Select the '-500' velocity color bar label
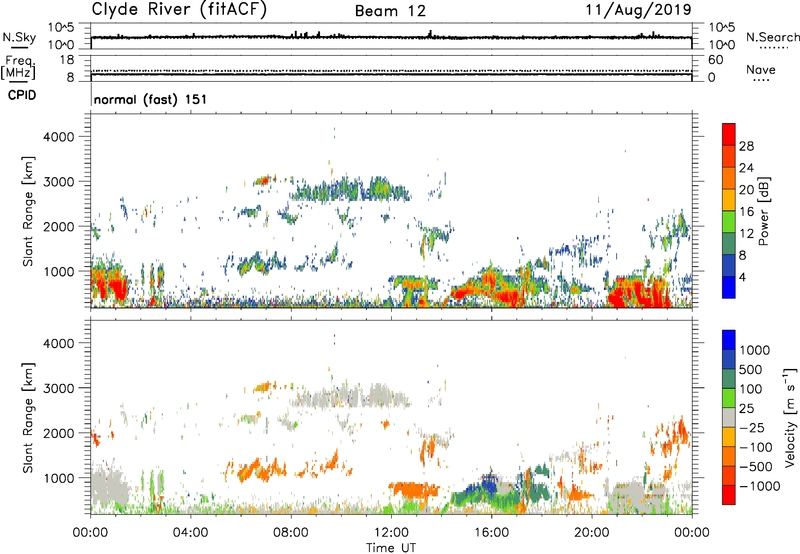The image size is (800, 554). (x=755, y=467)
